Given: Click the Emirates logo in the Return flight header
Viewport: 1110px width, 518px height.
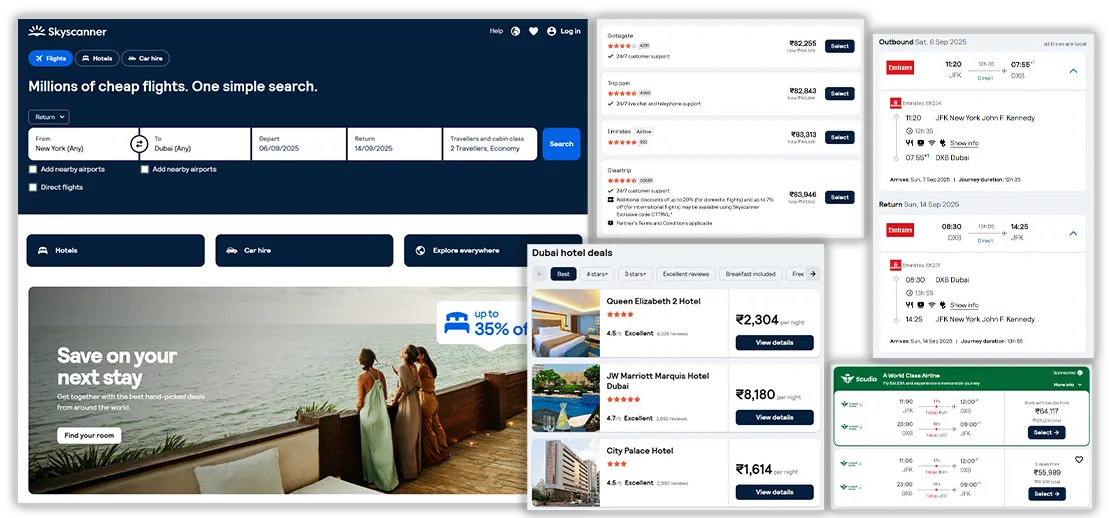Looking at the screenshot, I should pyautogui.click(x=900, y=230).
